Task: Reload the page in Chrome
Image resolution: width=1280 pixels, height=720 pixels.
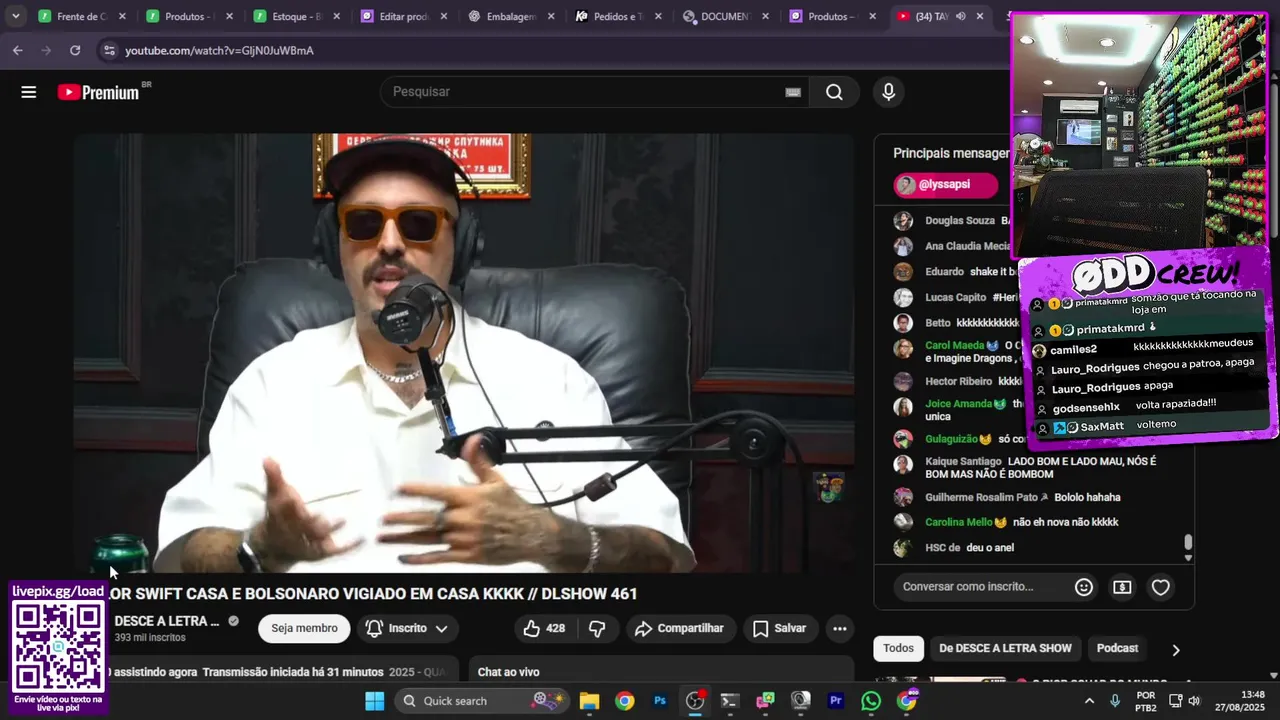Action: [x=75, y=50]
